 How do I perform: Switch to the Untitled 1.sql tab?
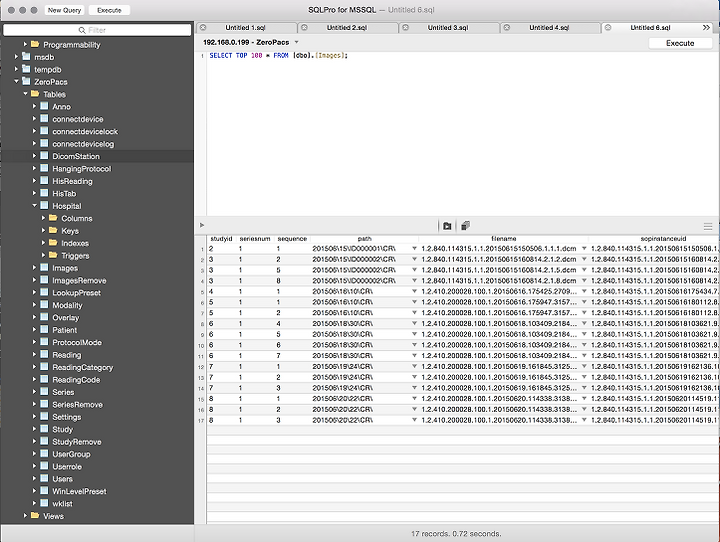[246, 28]
